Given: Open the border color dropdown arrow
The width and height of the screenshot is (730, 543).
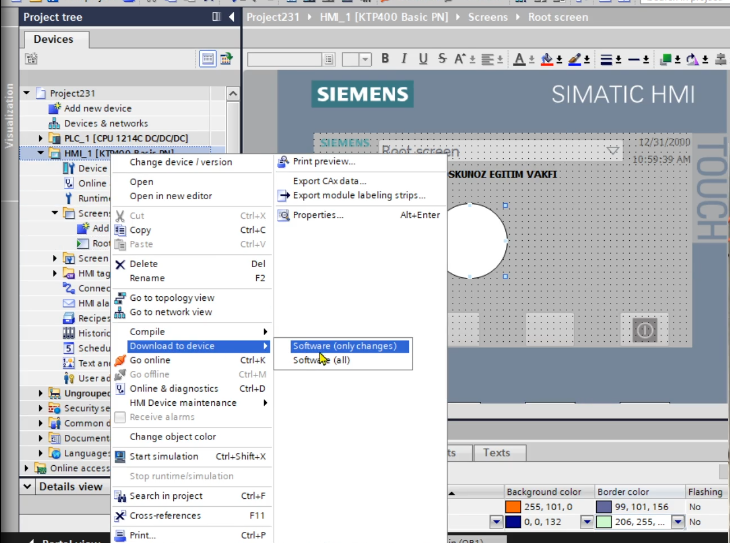Looking at the screenshot, I should (x=678, y=522).
